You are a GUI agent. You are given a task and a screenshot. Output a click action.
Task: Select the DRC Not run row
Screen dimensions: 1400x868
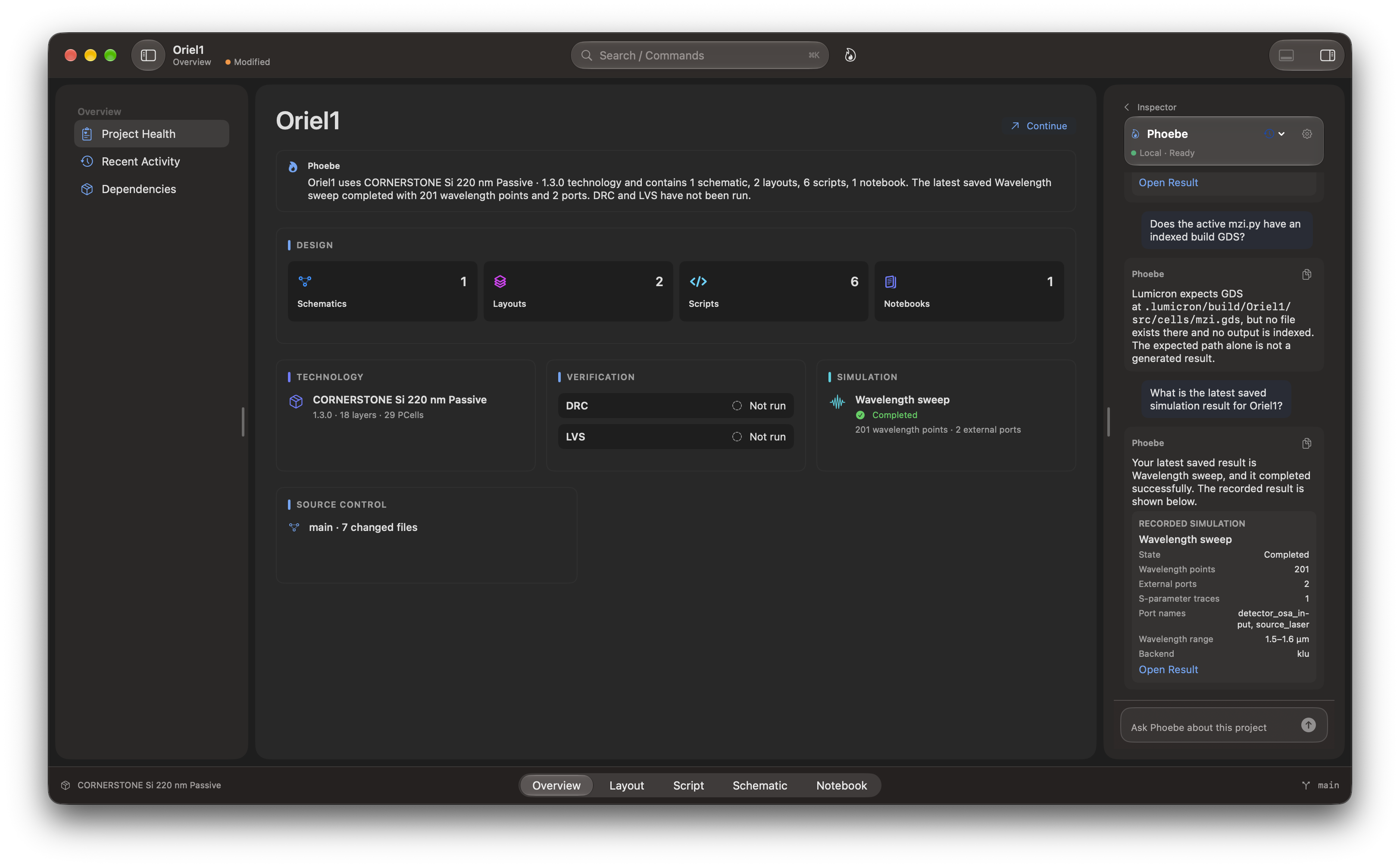[x=675, y=405]
